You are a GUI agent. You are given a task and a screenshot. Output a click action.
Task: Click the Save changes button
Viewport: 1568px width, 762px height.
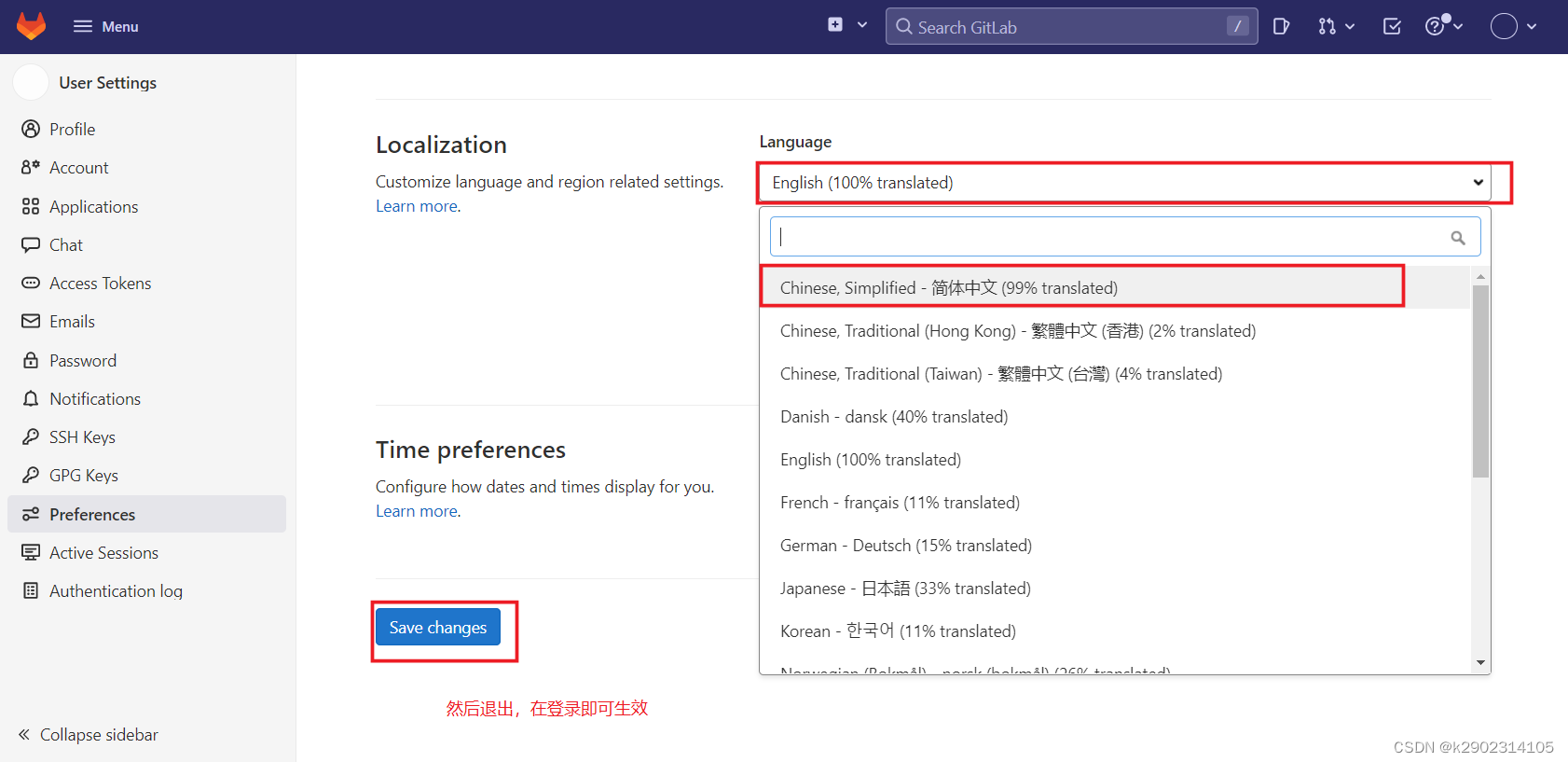pos(438,627)
